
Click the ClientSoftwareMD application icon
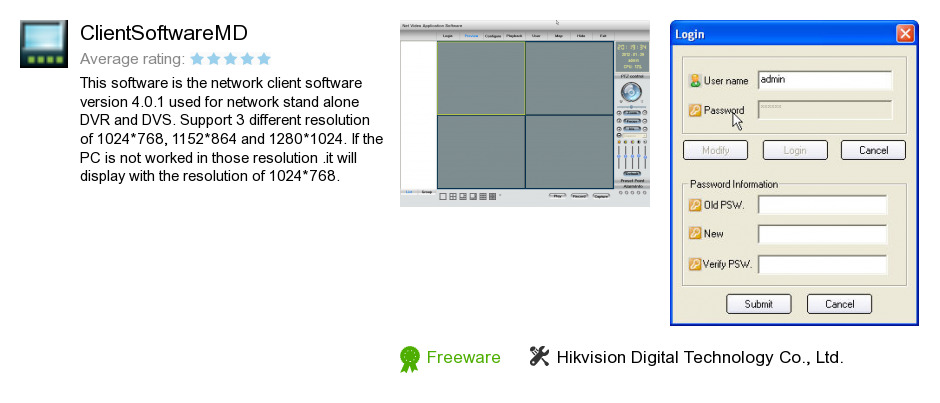point(44,44)
